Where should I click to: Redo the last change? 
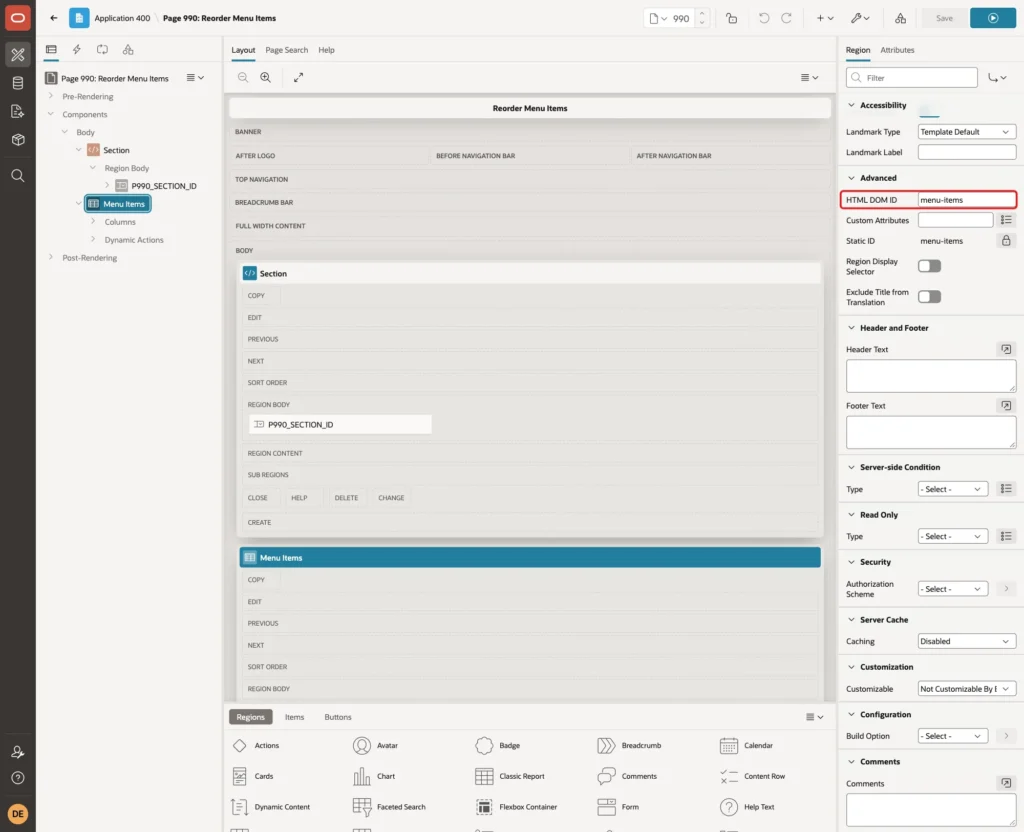[786, 18]
